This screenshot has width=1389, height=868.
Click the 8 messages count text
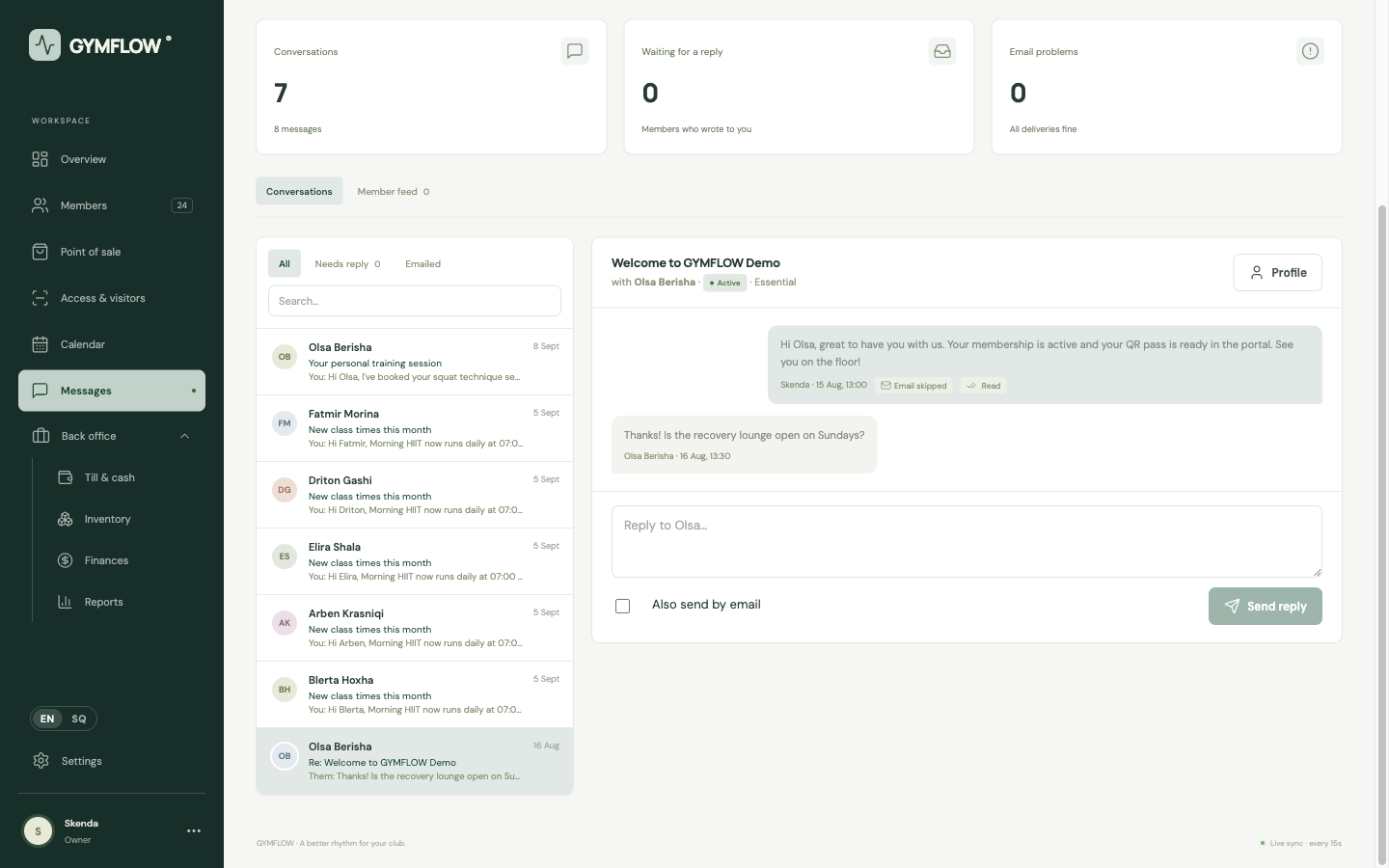[x=298, y=129]
